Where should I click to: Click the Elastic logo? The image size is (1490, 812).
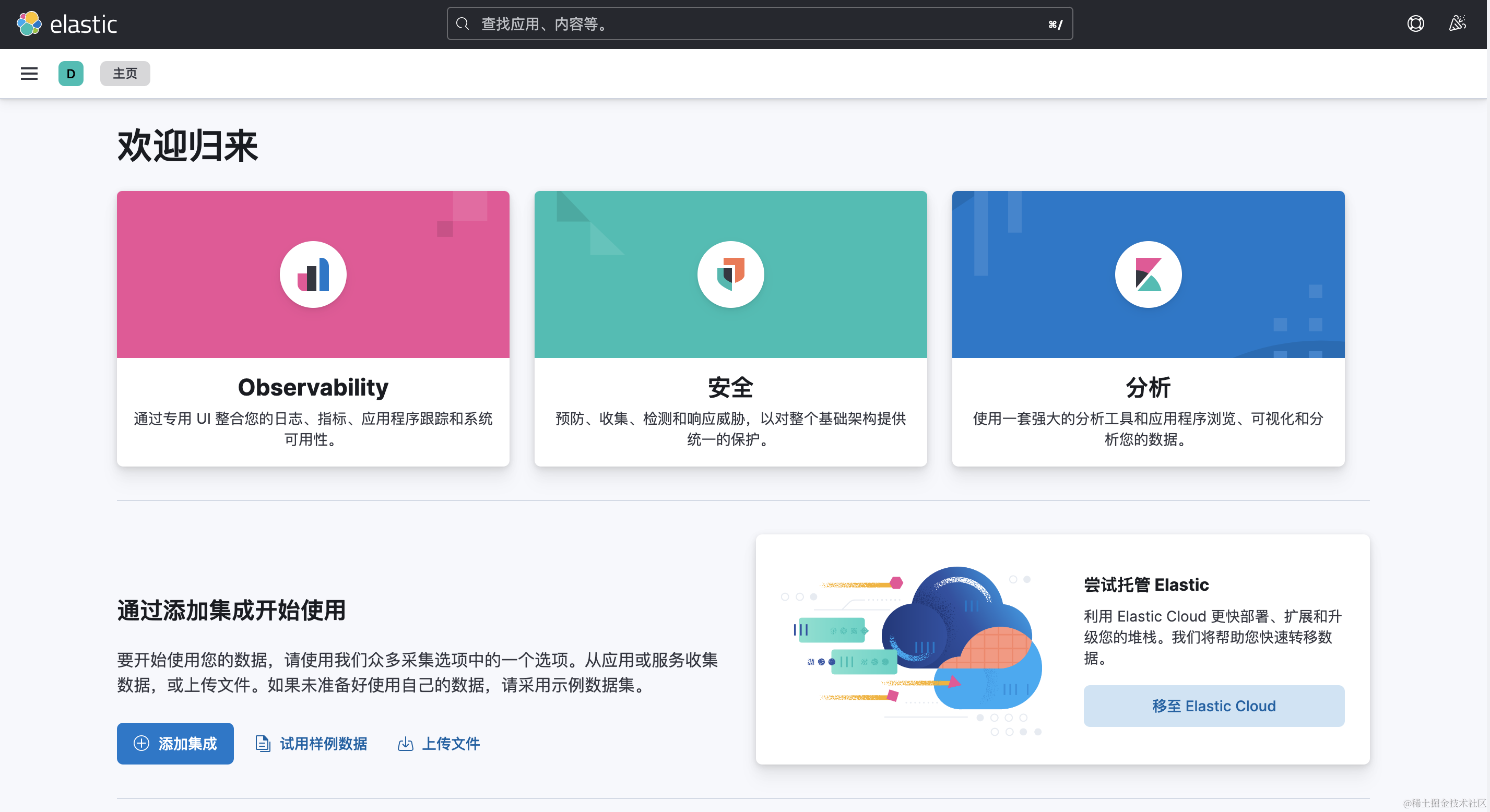point(66,25)
